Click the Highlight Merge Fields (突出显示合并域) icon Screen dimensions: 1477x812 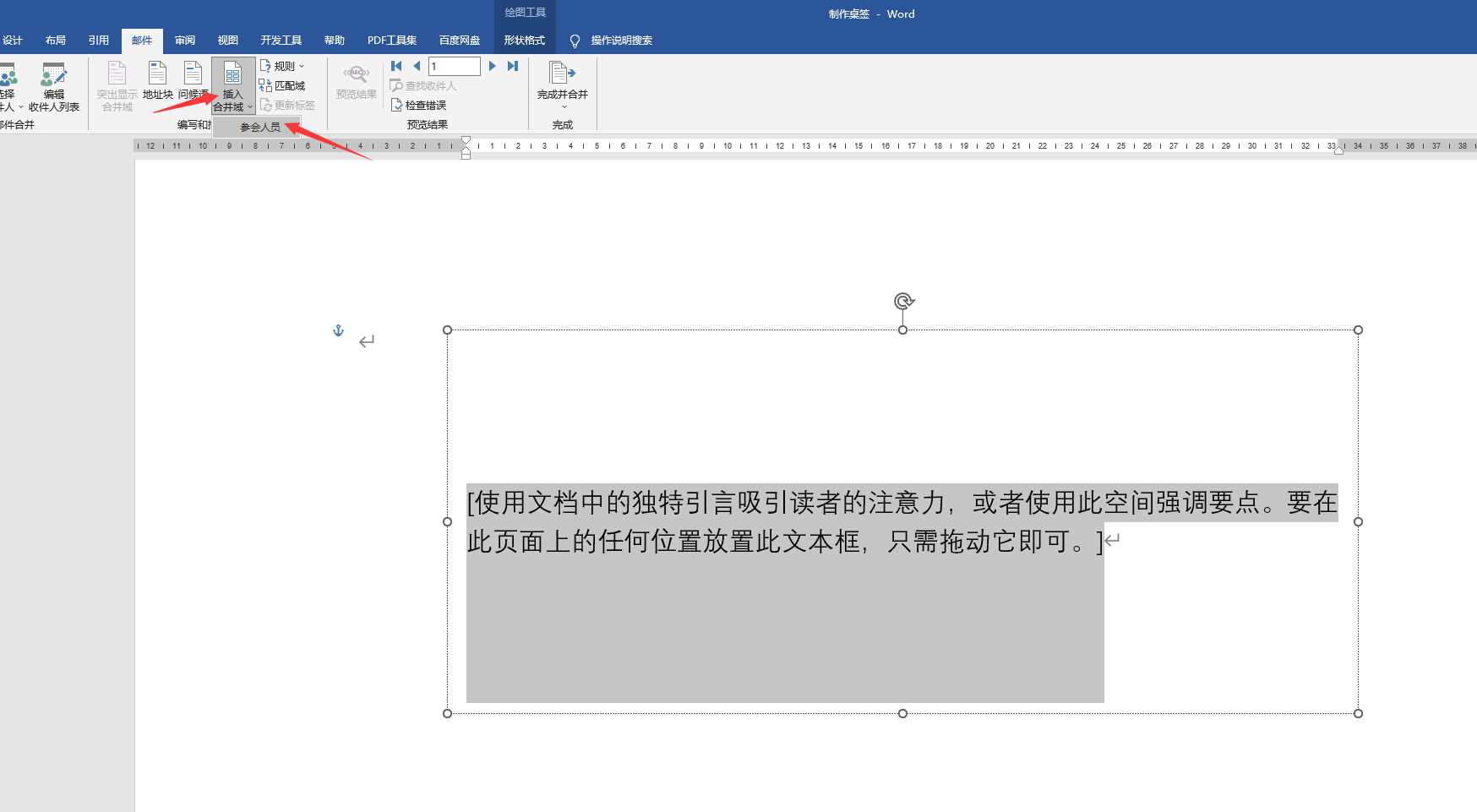click(117, 74)
